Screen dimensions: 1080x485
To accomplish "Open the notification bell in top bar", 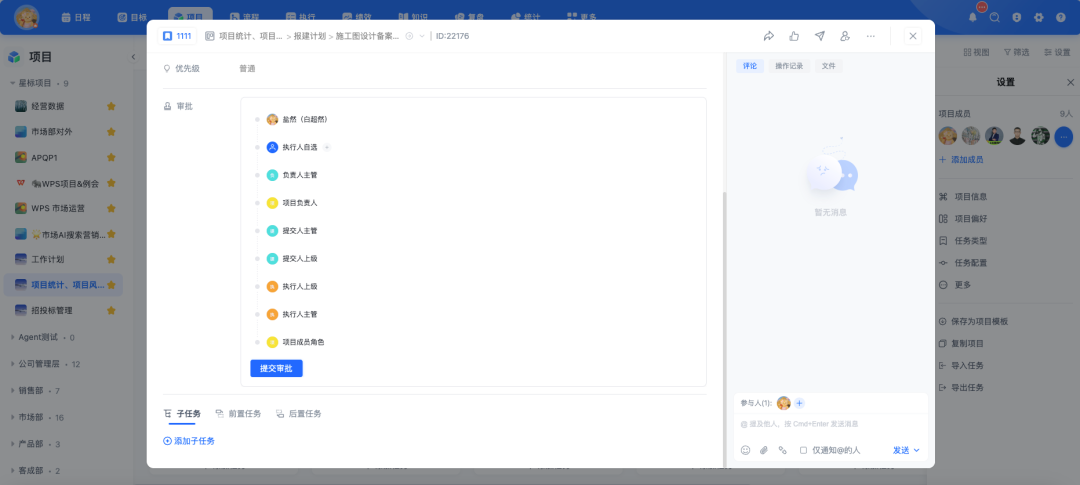I will [x=973, y=17].
